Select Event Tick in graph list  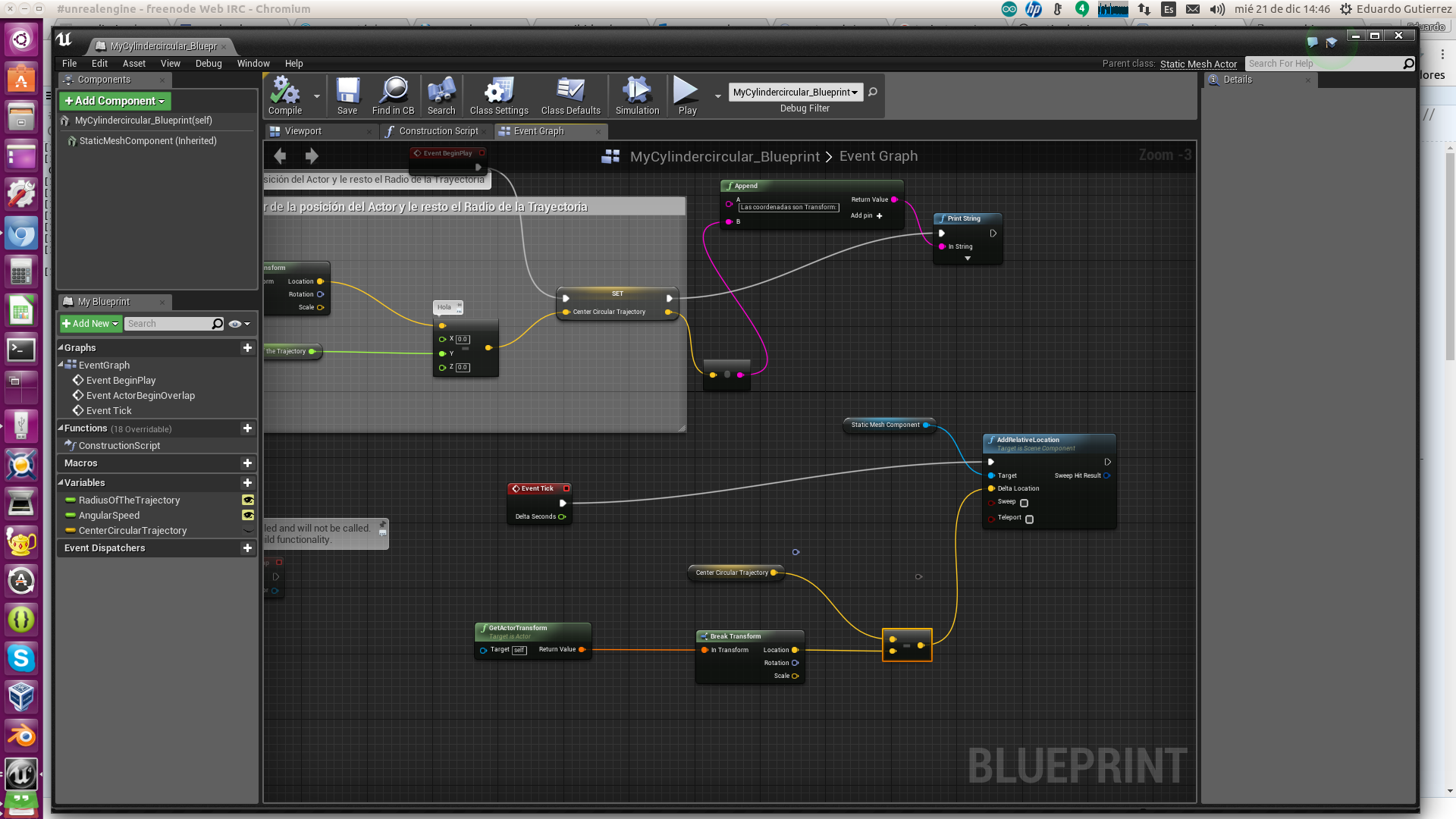pos(108,410)
